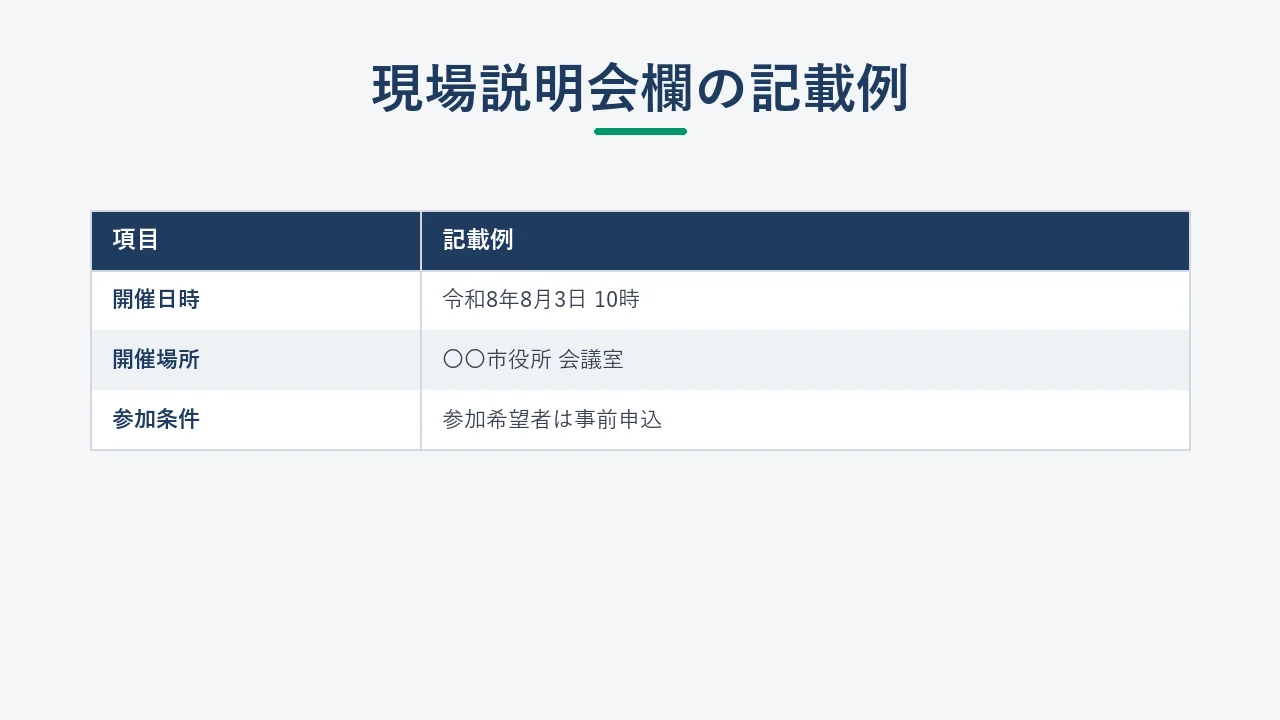Select the 開催日時 row label
The height and width of the screenshot is (720, 1280).
click(x=156, y=299)
